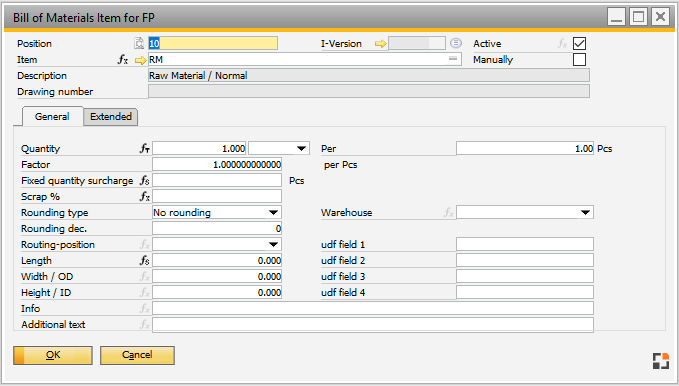Click the formula icon beside Length

click(145, 260)
